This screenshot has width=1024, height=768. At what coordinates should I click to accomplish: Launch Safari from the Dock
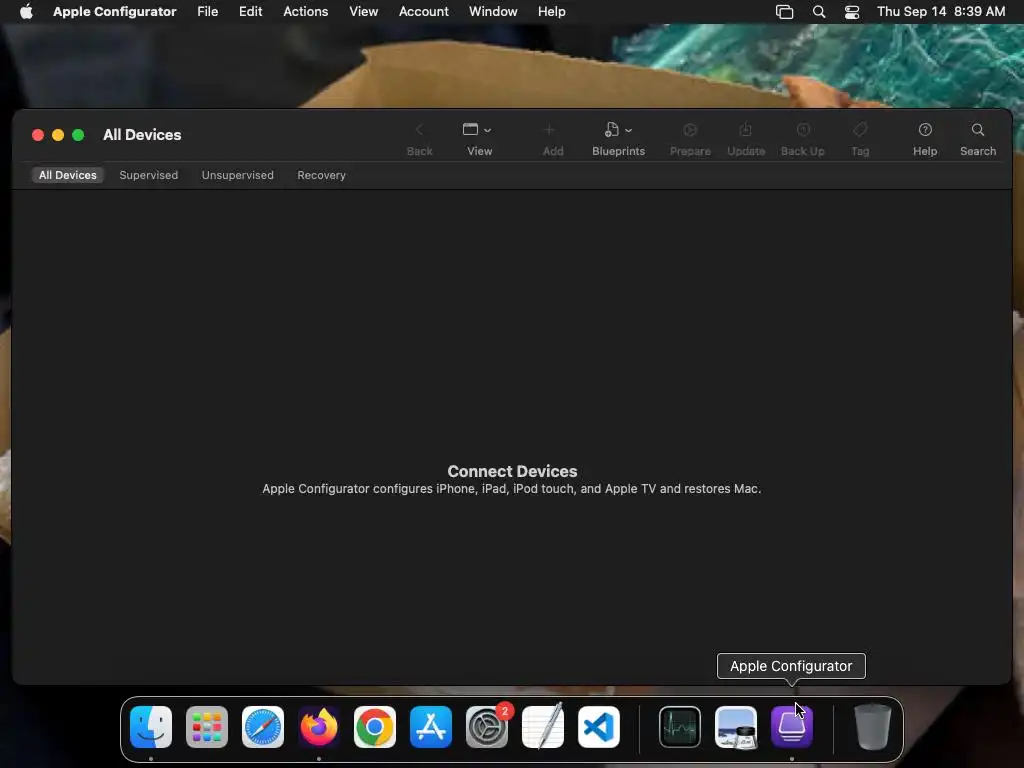pos(263,727)
